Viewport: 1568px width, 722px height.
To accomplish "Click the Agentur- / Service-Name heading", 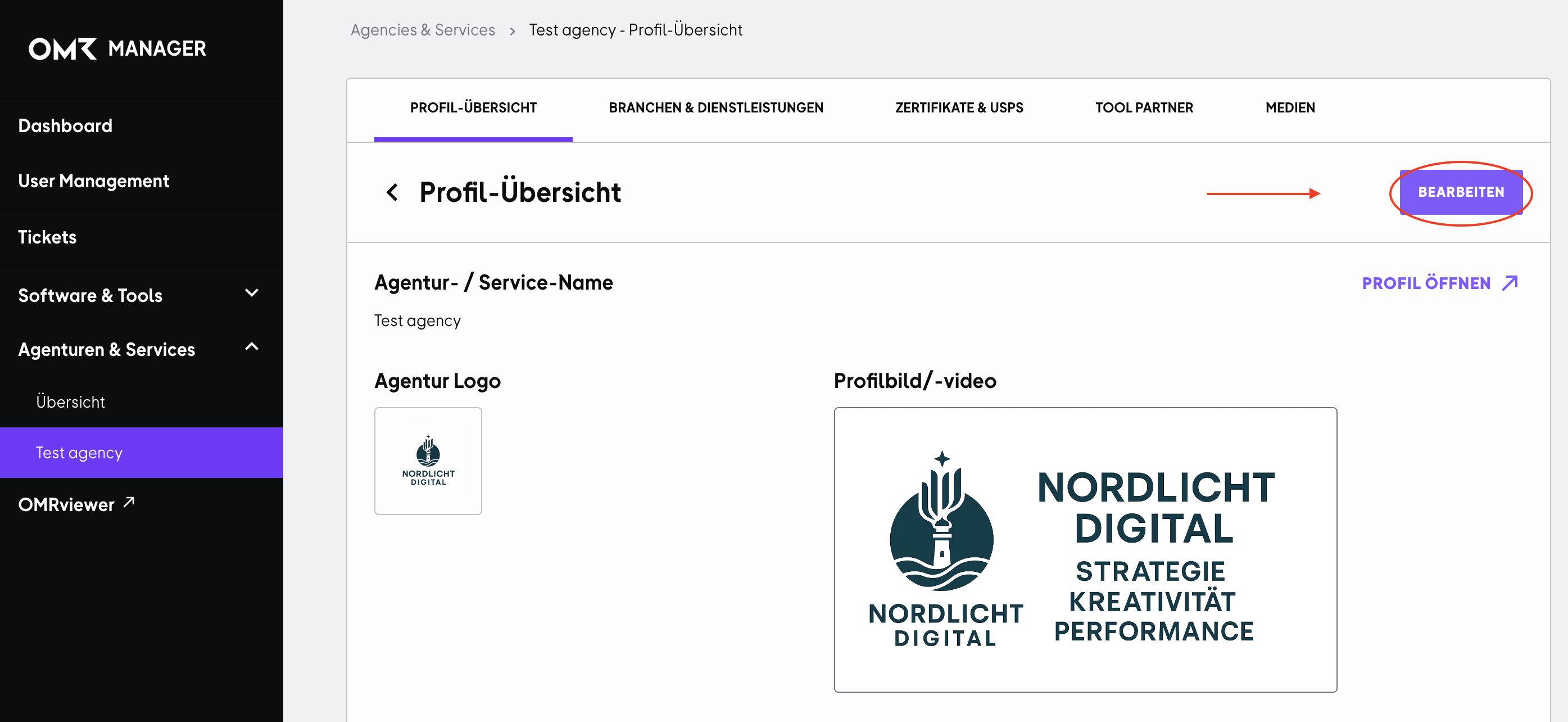I will (493, 282).
